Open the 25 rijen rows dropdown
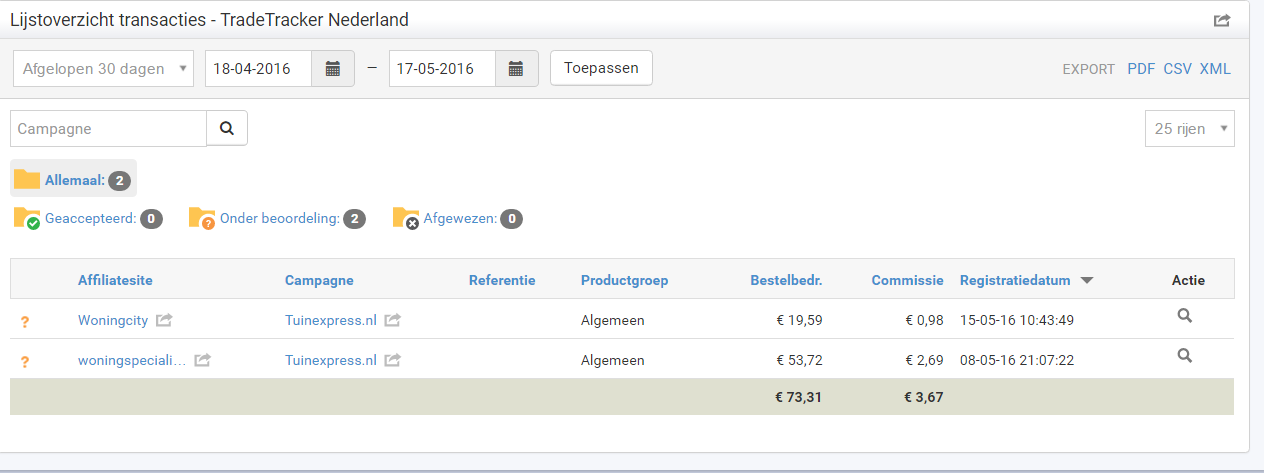The width and height of the screenshot is (1264, 473). point(1190,128)
